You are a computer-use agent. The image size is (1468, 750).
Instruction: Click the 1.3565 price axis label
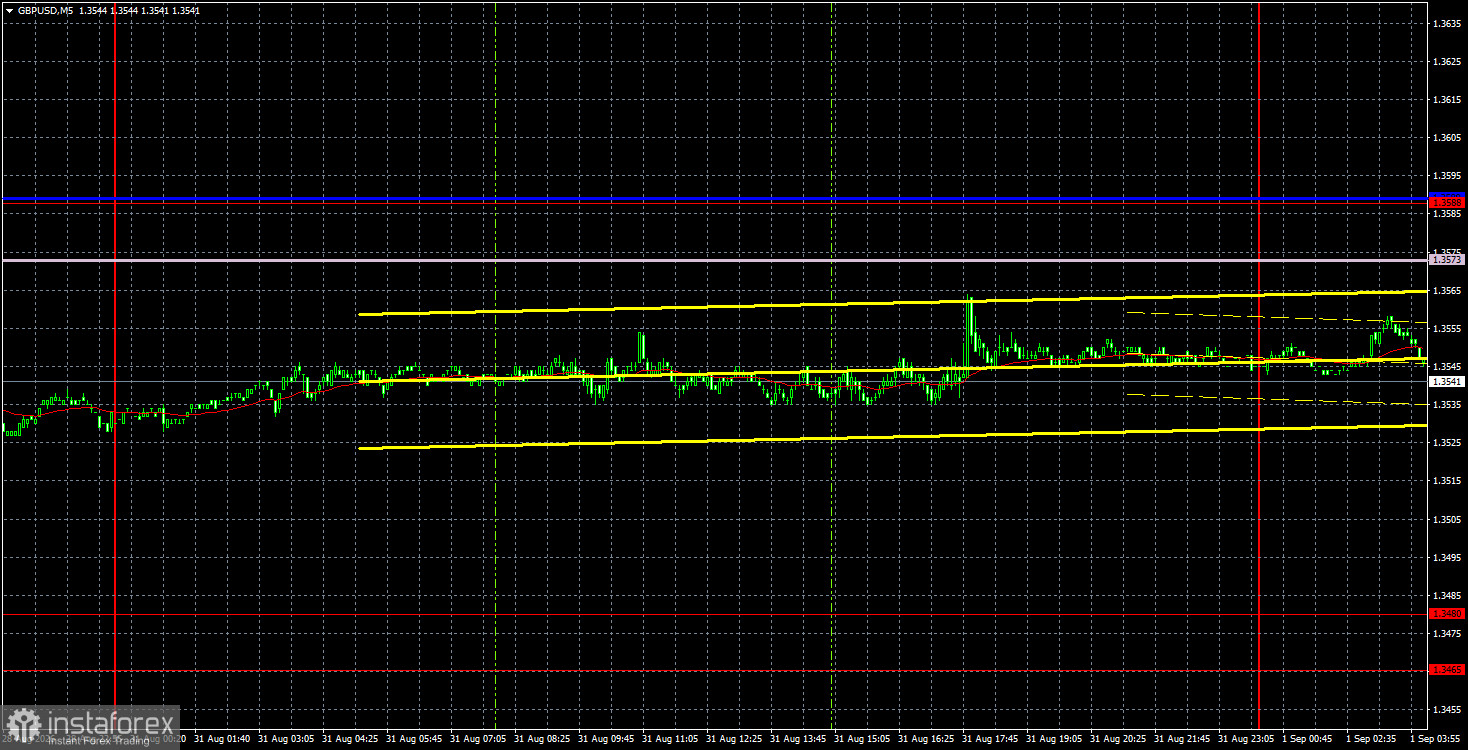[x=1447, y=291]
